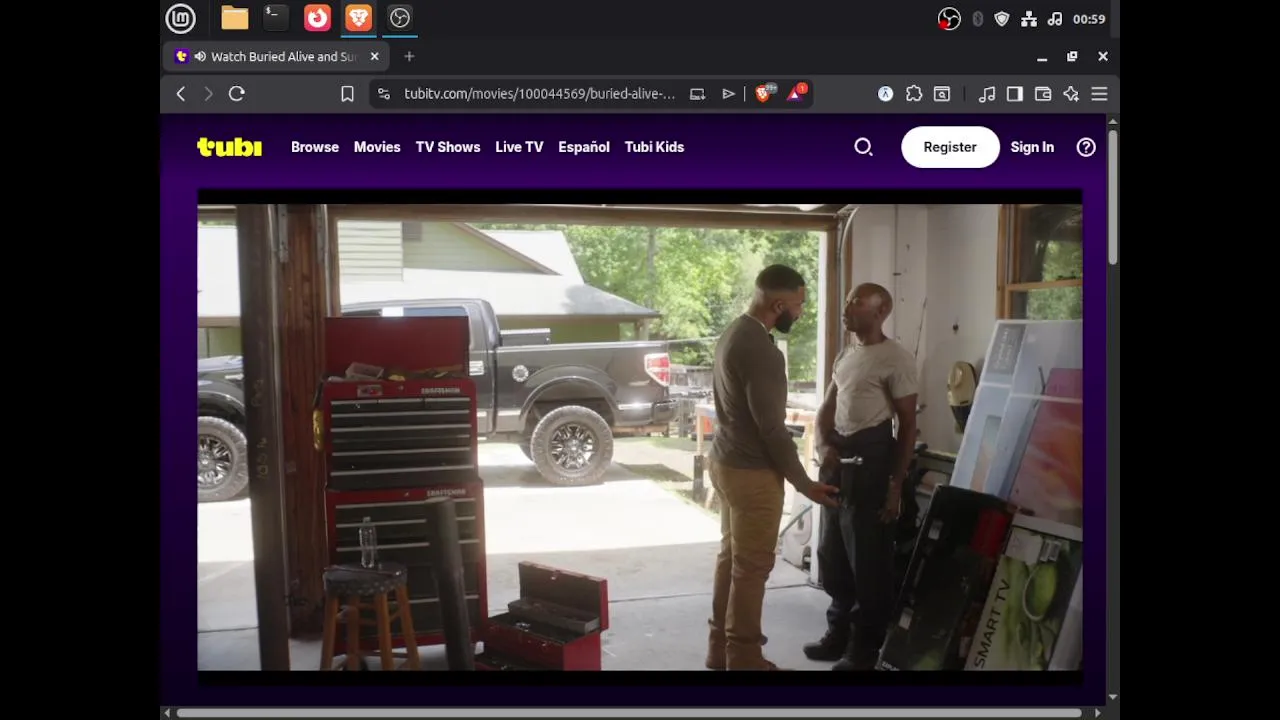Open the Linux Mint start menu
Viewport: 1280px width, 720px height.
click(x=180, y=18)
